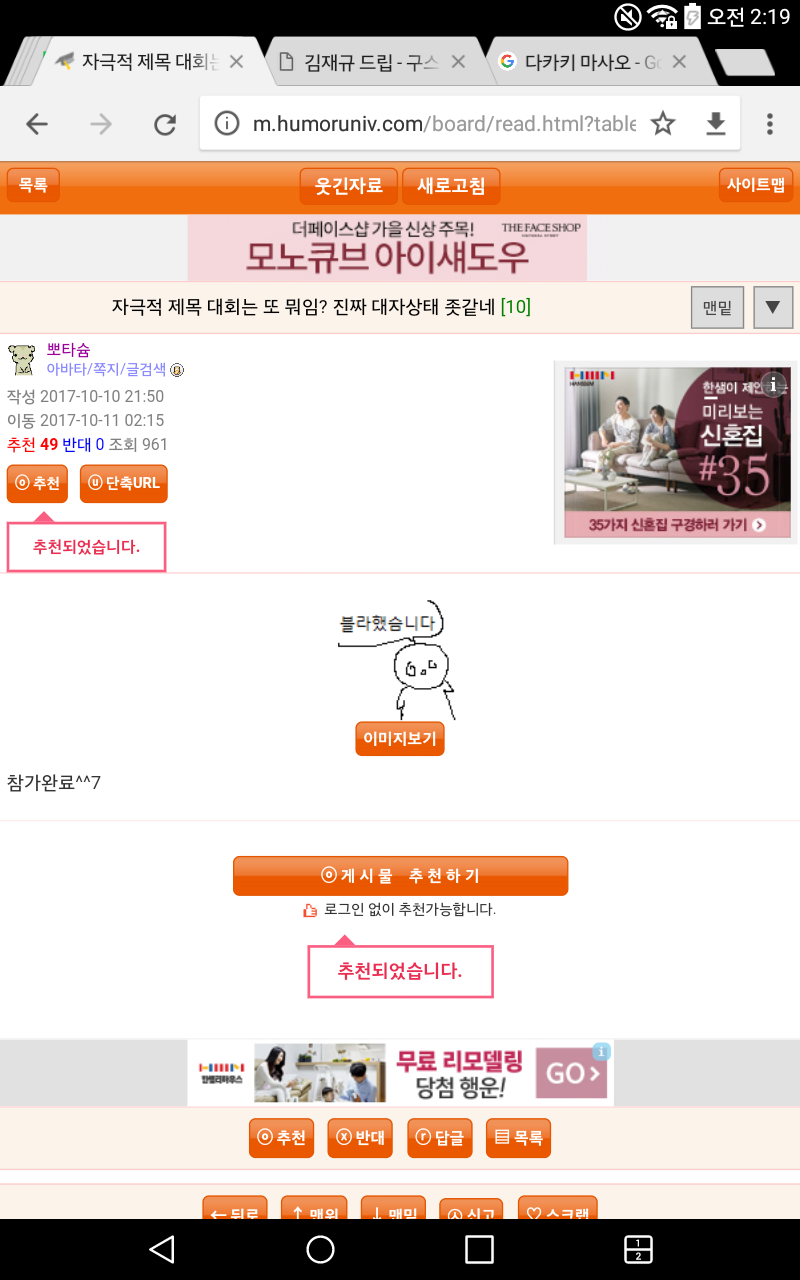Tap the download icon in address bar
This screenshot has width=800, height=1280.
coord(715,123)
